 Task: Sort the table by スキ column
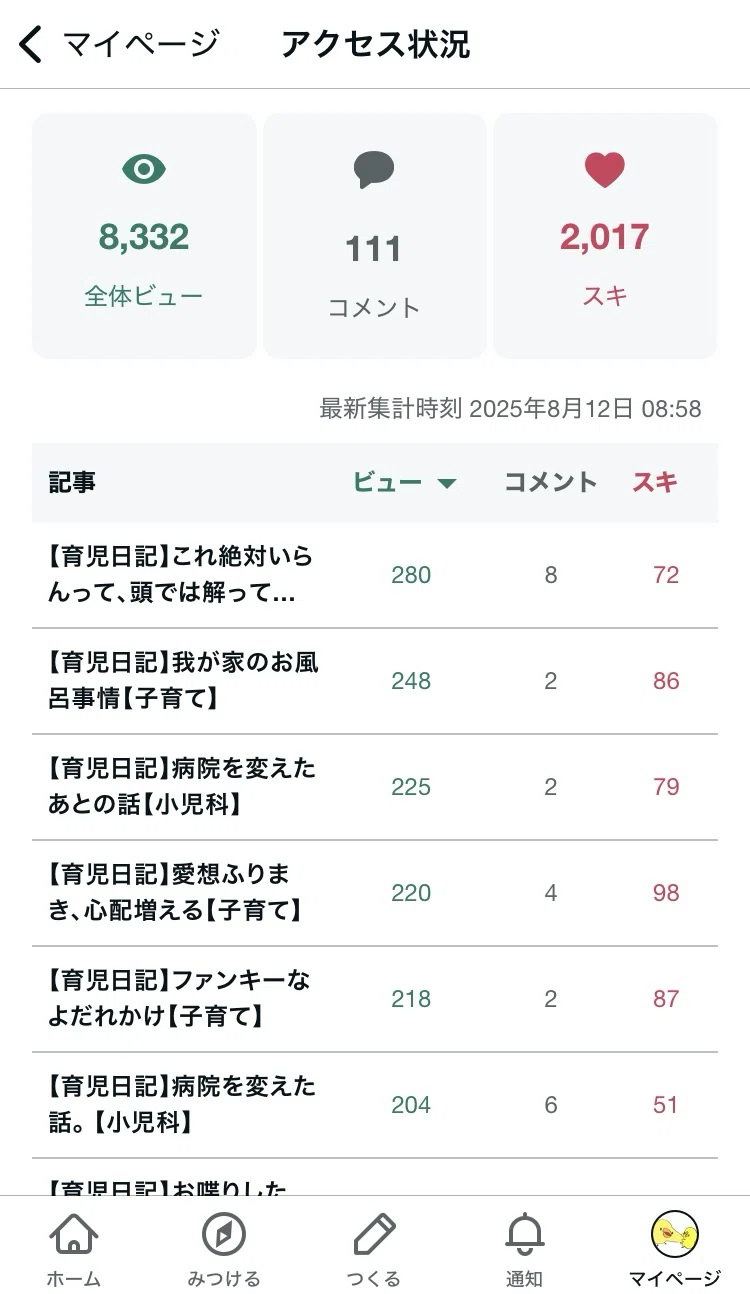click(655, 482)
